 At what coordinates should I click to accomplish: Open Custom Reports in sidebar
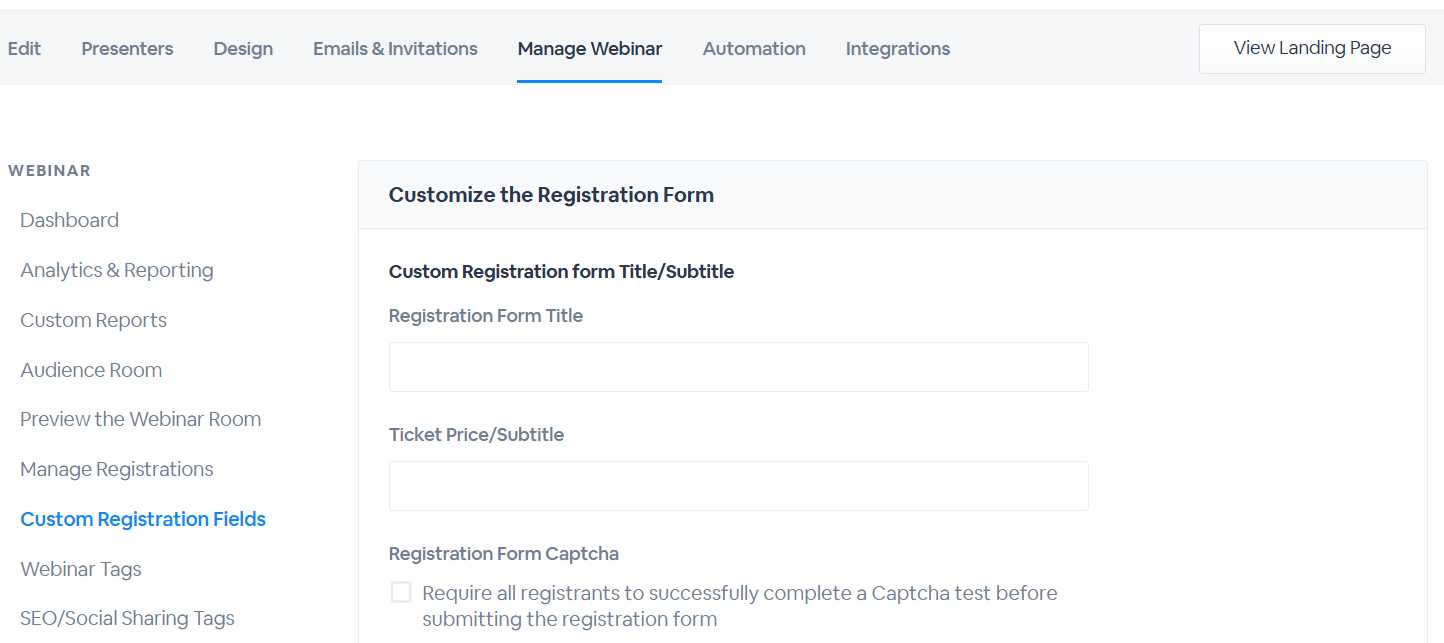[93, 320]
